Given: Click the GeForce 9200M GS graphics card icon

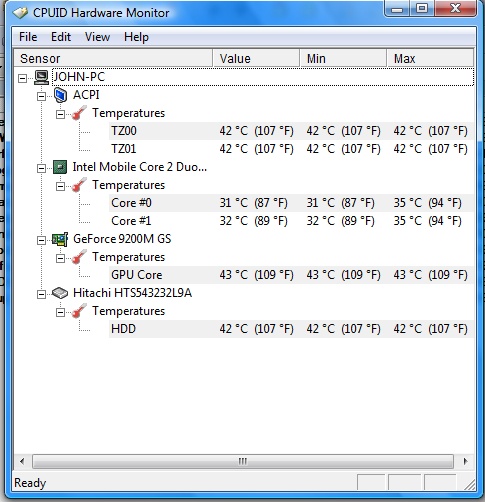Looking at the screenshot, I should click(60, 239).
